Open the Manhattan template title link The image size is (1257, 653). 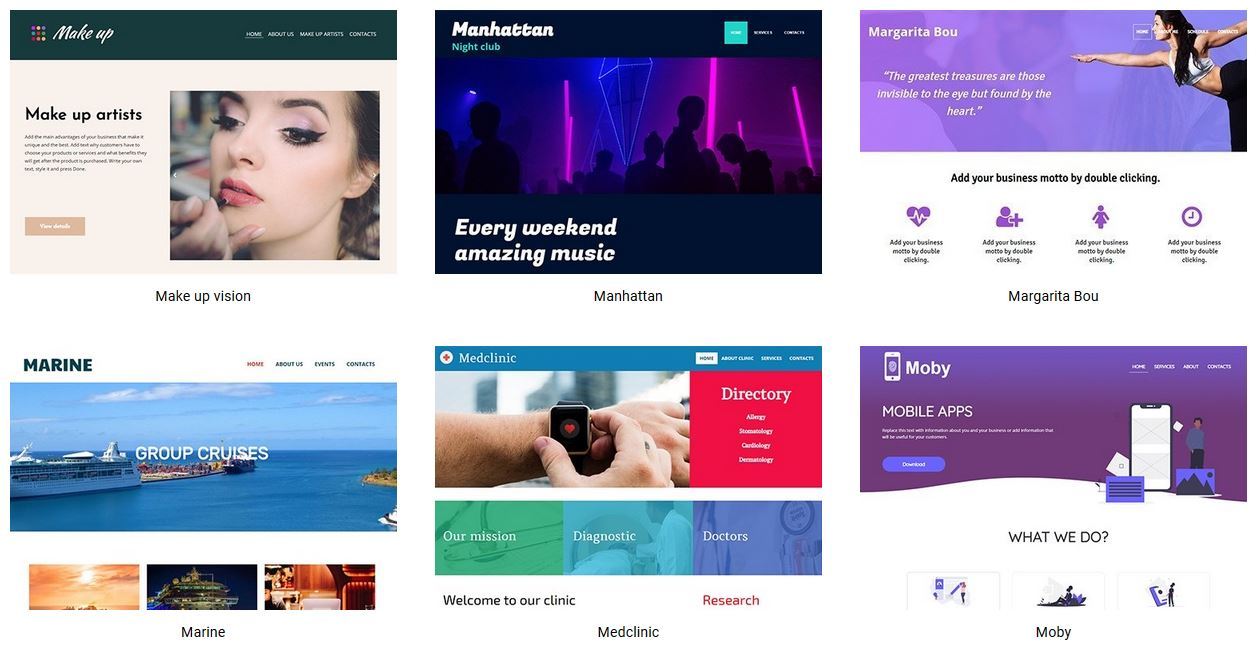point(628,296)
